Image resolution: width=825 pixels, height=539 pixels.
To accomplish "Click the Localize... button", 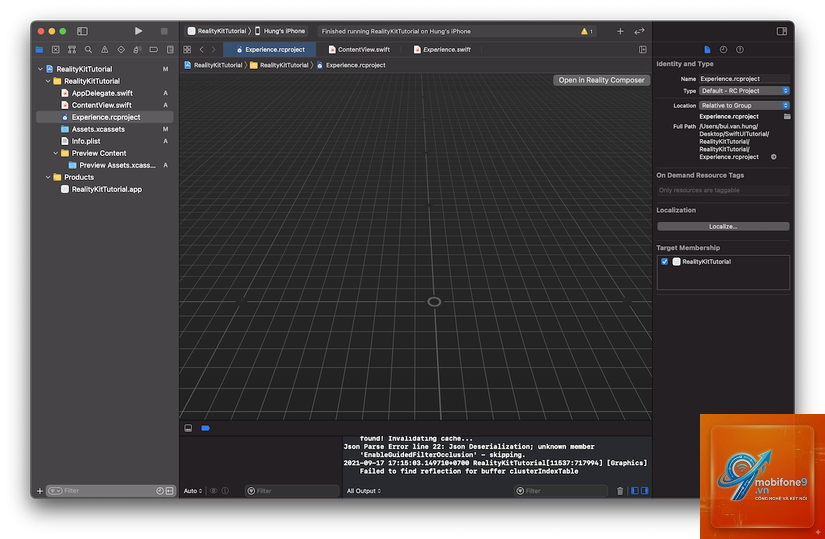I will [x=723, y=226].
